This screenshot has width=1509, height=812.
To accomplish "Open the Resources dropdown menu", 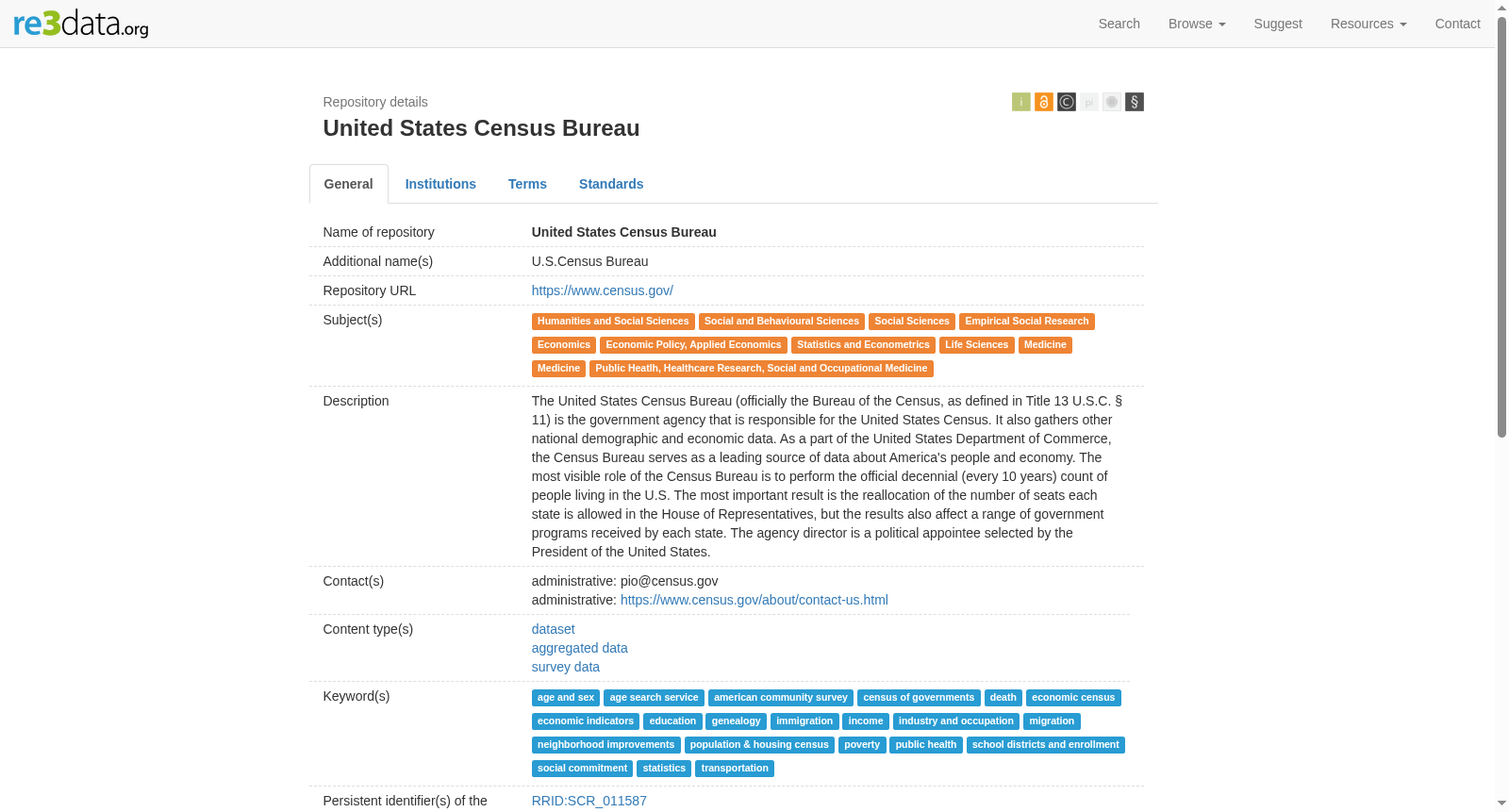I will tap(1368, 24).
